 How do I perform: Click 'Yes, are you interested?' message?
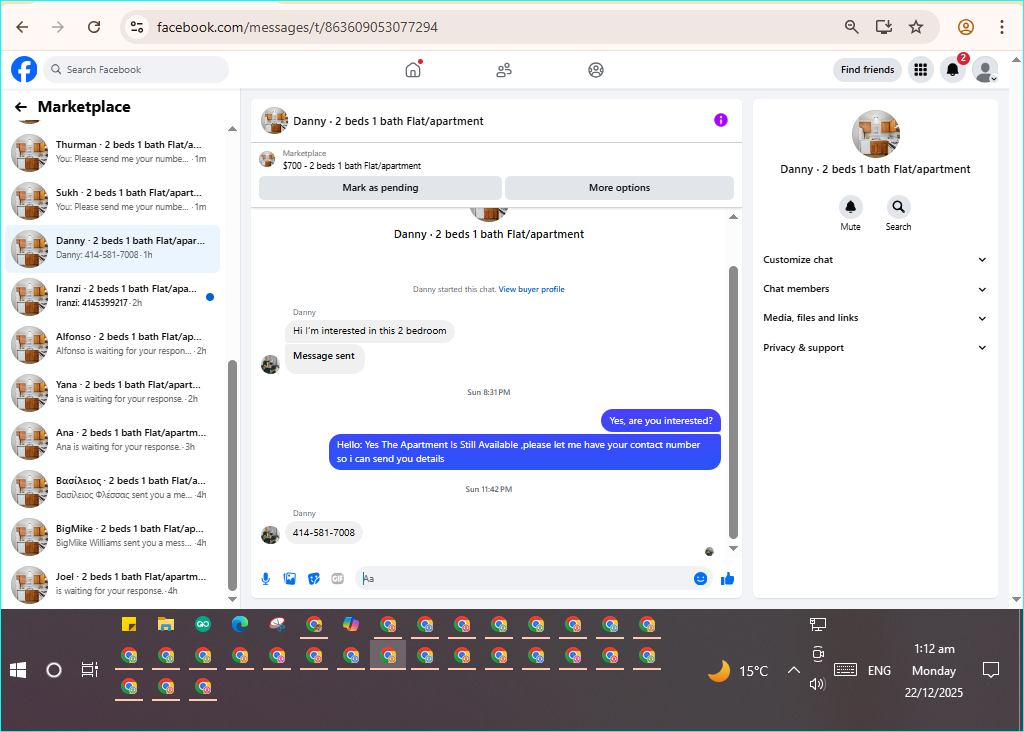661,421
